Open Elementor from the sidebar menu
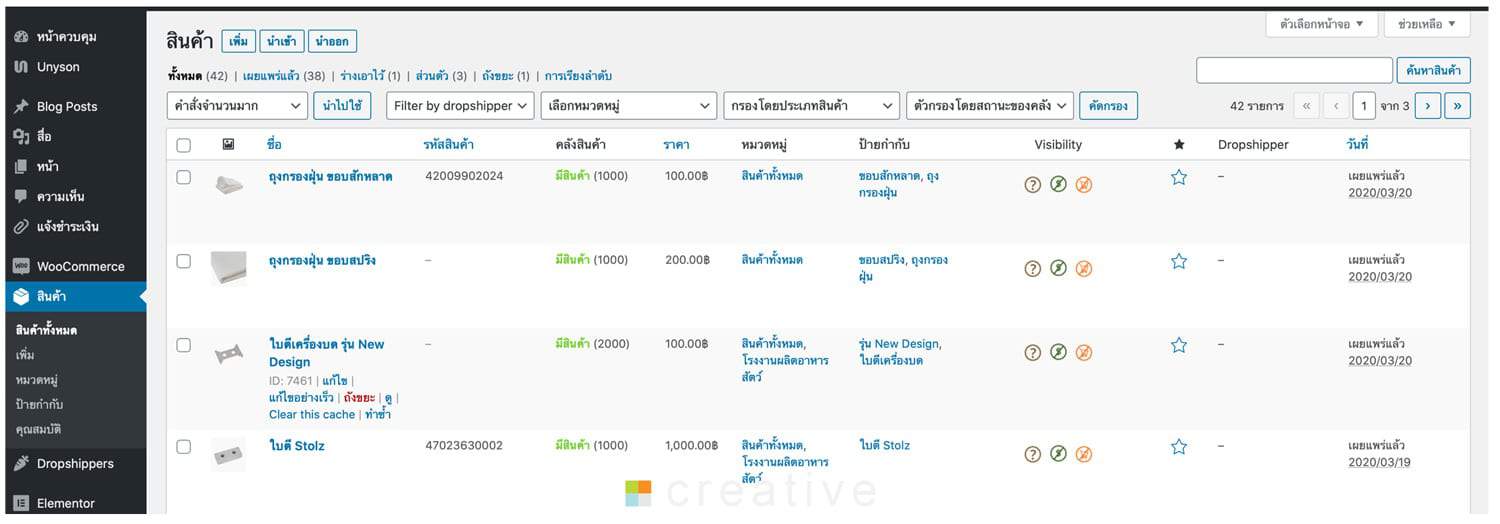Viewport: 1500px width, 524px height. (x=66, y=503)
